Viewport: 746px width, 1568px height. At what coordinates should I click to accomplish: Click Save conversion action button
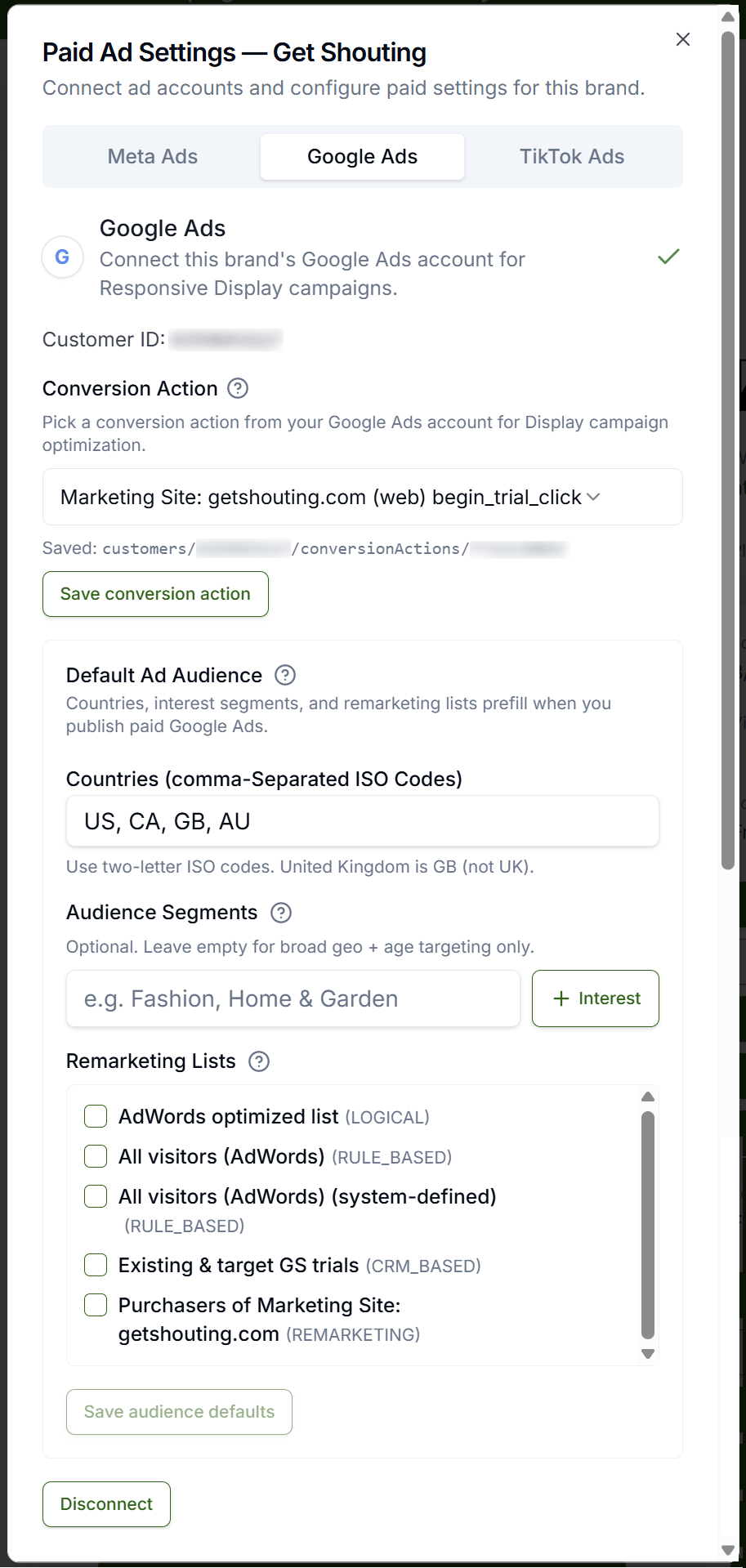click(155, 594)
